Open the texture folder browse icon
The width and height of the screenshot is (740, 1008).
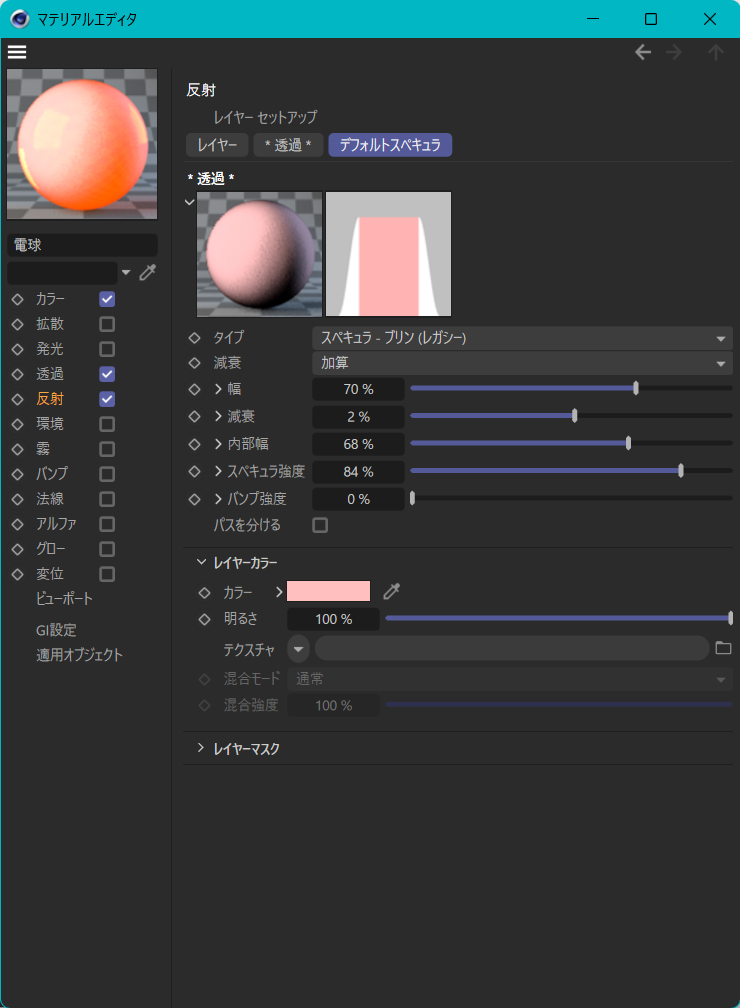pyautogui.click(x=723, y=648)
